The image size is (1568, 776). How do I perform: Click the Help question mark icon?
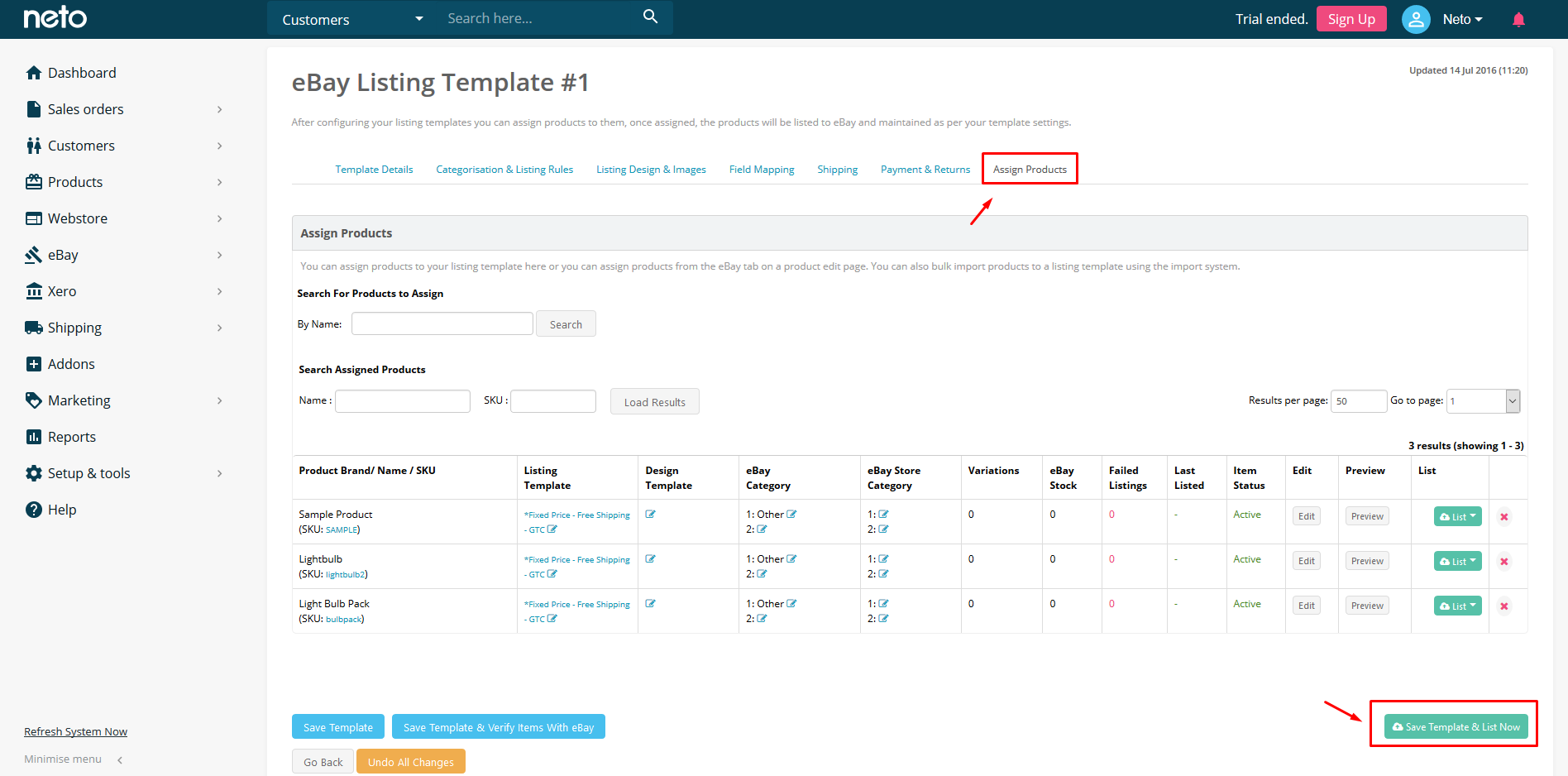[x=34, y=510]
